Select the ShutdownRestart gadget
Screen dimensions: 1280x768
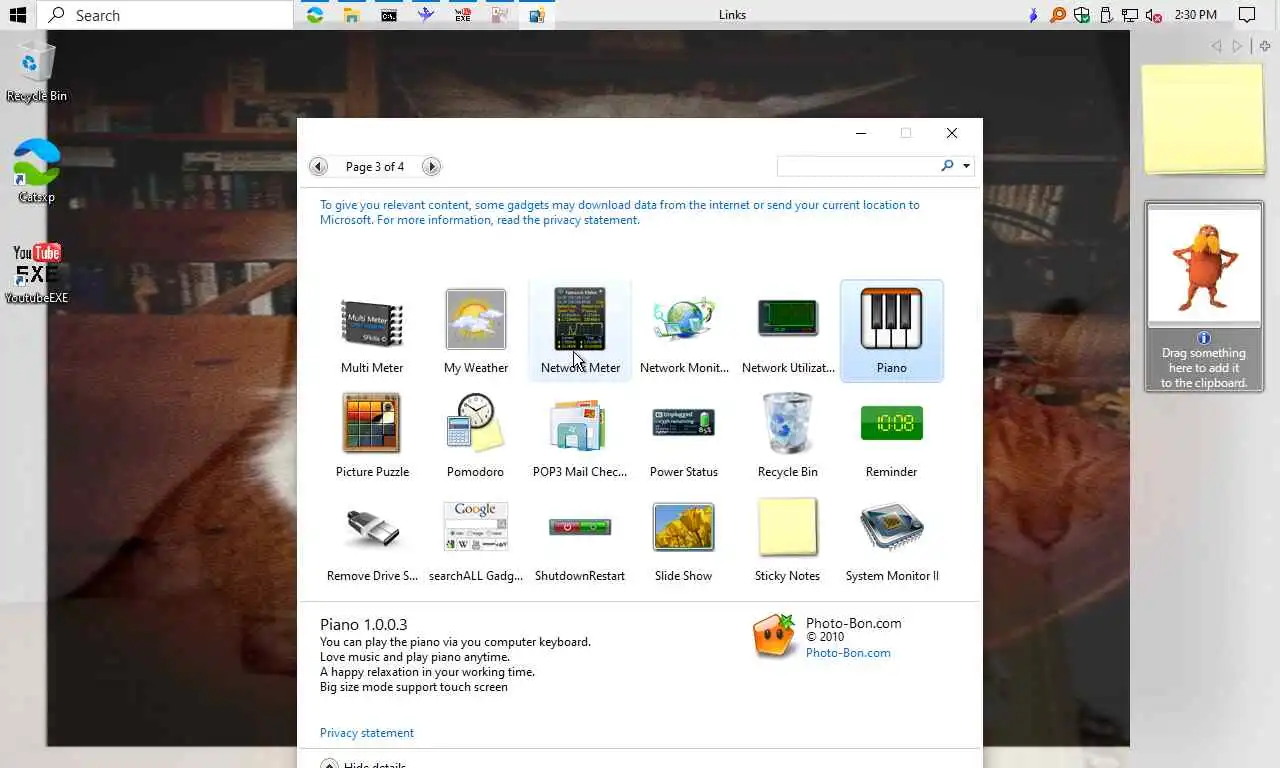[x=580, y=540]
